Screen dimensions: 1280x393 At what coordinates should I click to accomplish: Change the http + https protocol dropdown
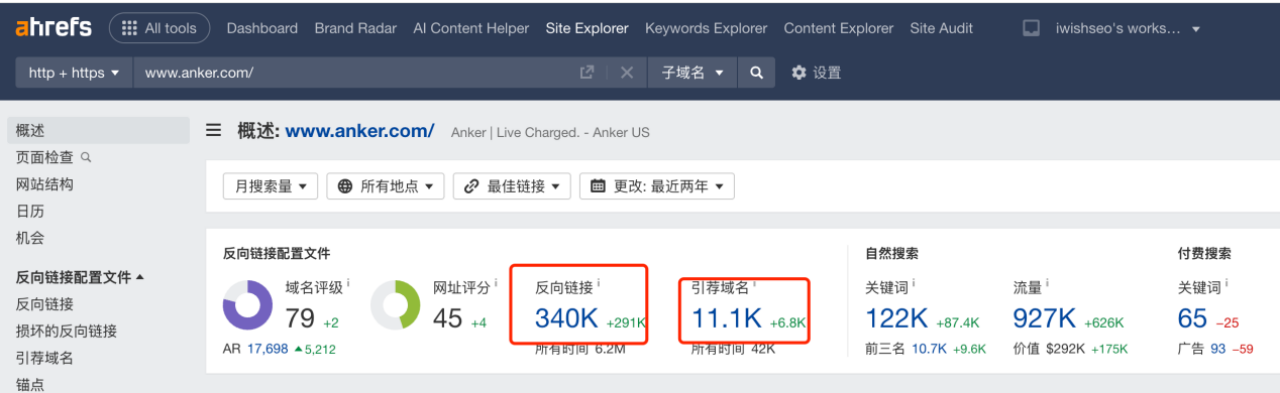pos(74,72)
